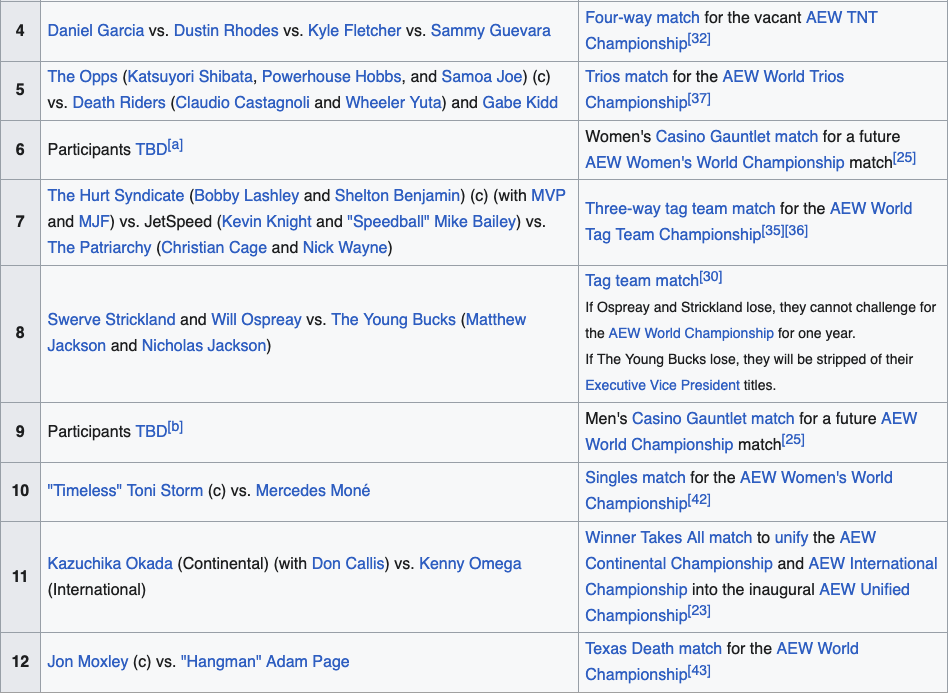Screen dimensions: 948x693
Task: Open the Kazuchika Okada link
Action: point(110,564)
